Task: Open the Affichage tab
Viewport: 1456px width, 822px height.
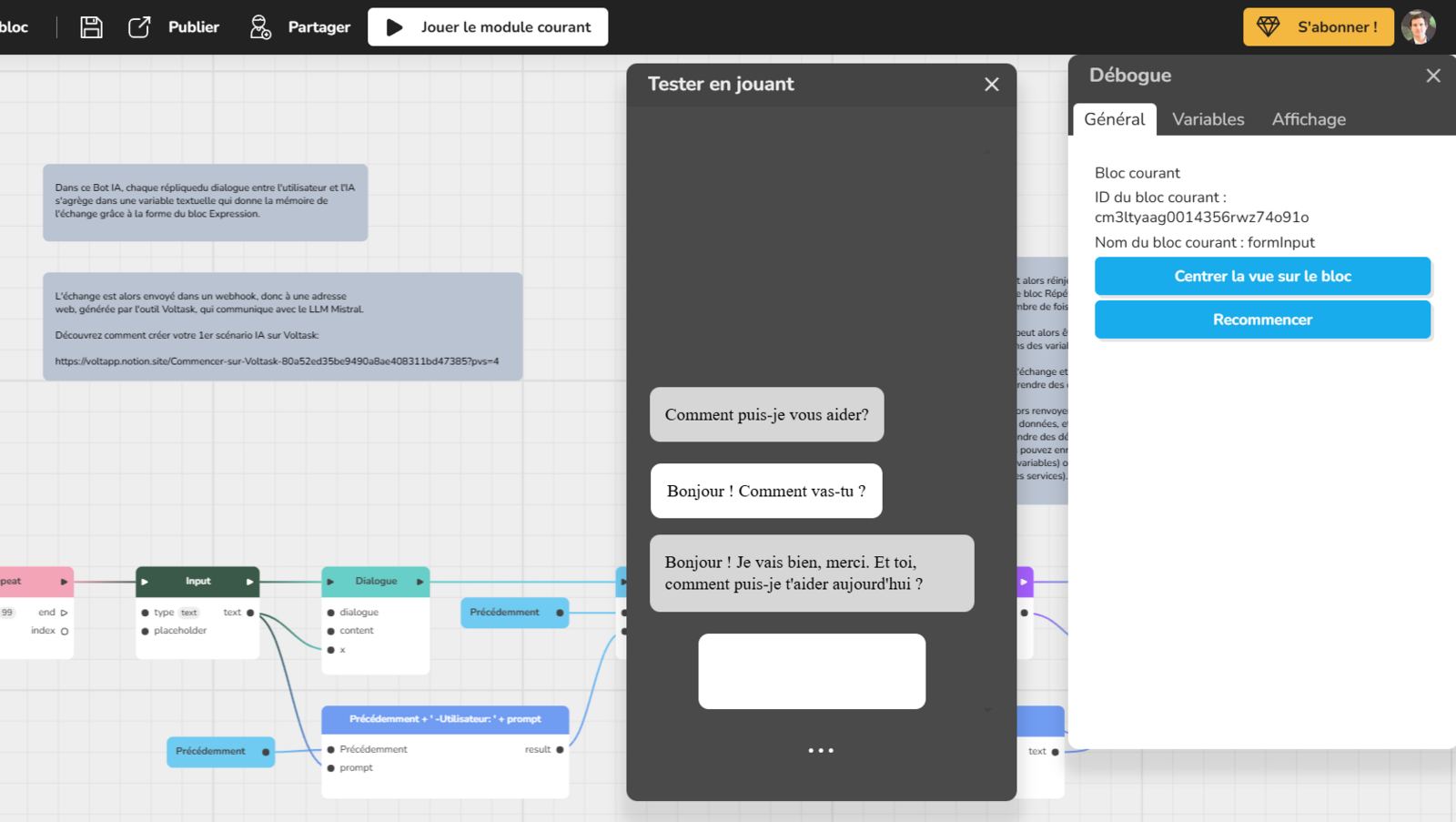Action: tap(1309, 119)
